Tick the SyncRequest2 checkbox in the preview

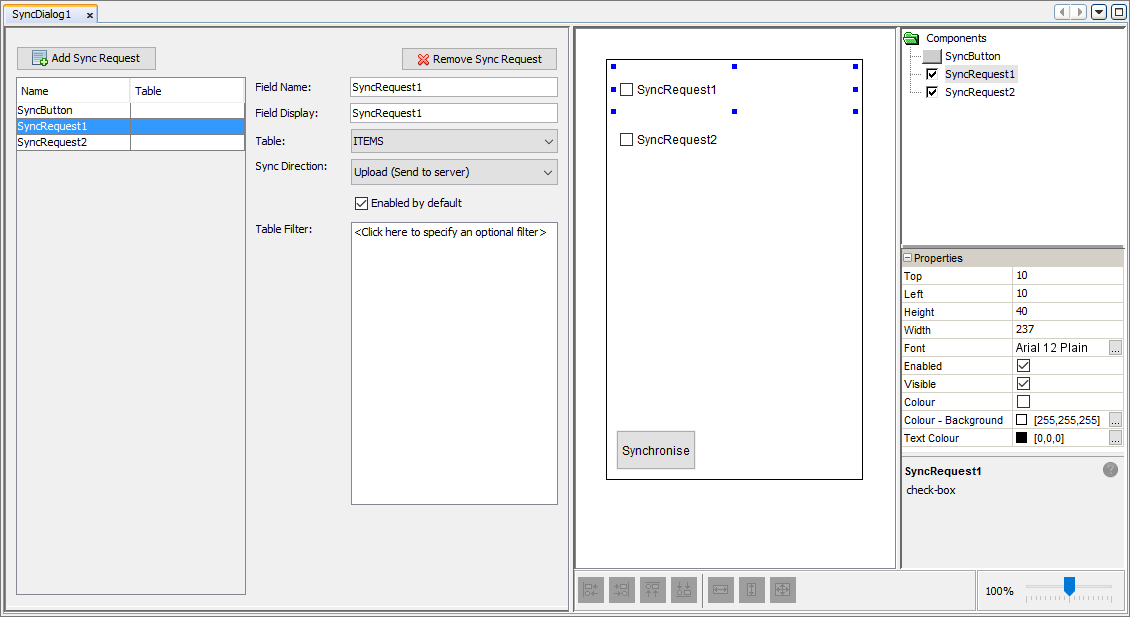tap(627, 140)
